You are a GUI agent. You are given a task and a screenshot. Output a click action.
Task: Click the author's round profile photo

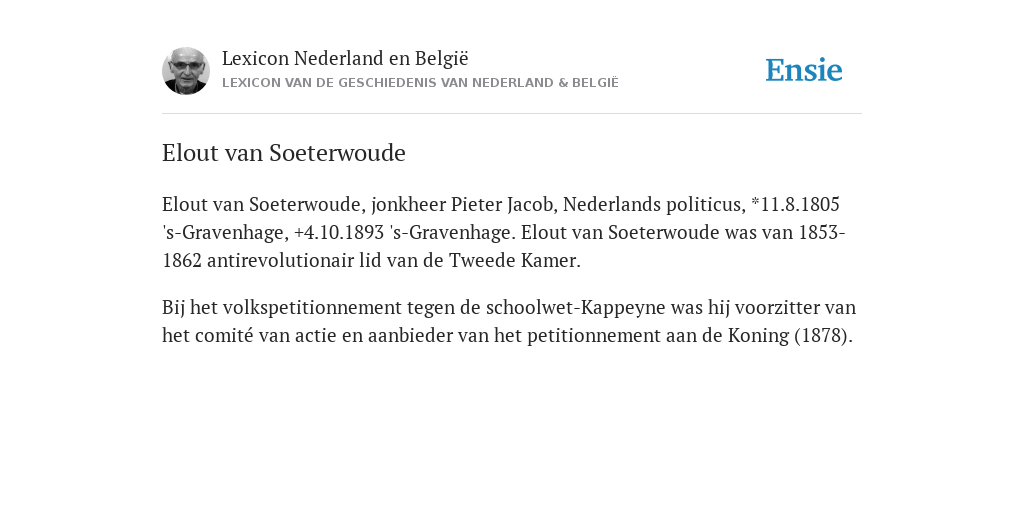coord(186,71)
